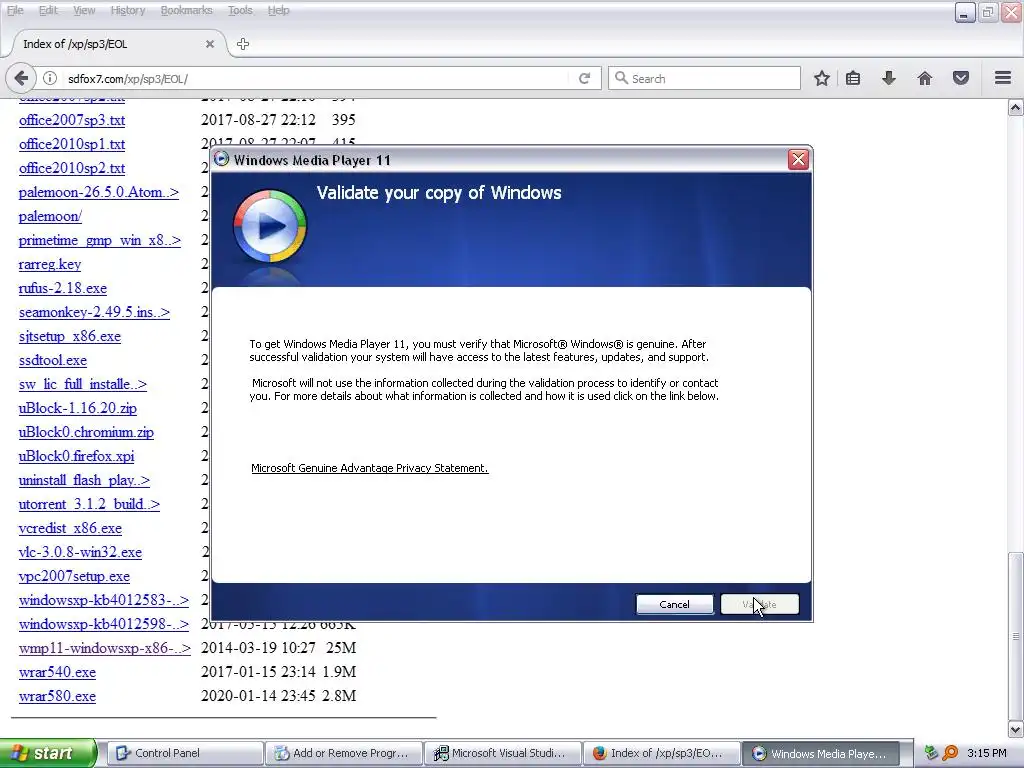1024x768 pixels.
Task: Open rarreg.key link
Action: tap(50, 264)
